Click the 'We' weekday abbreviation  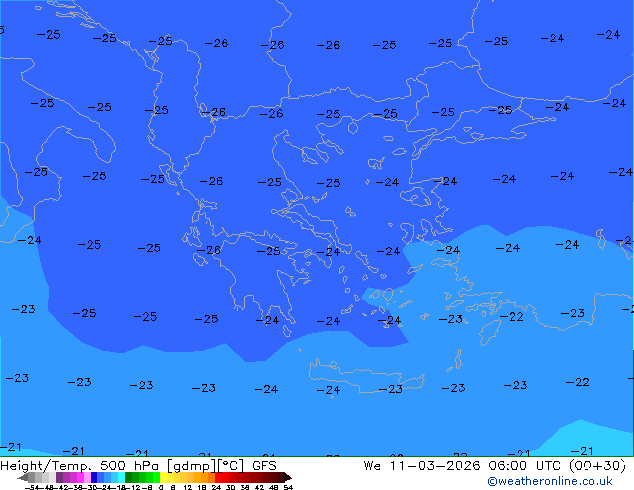(x=372, y=466)
